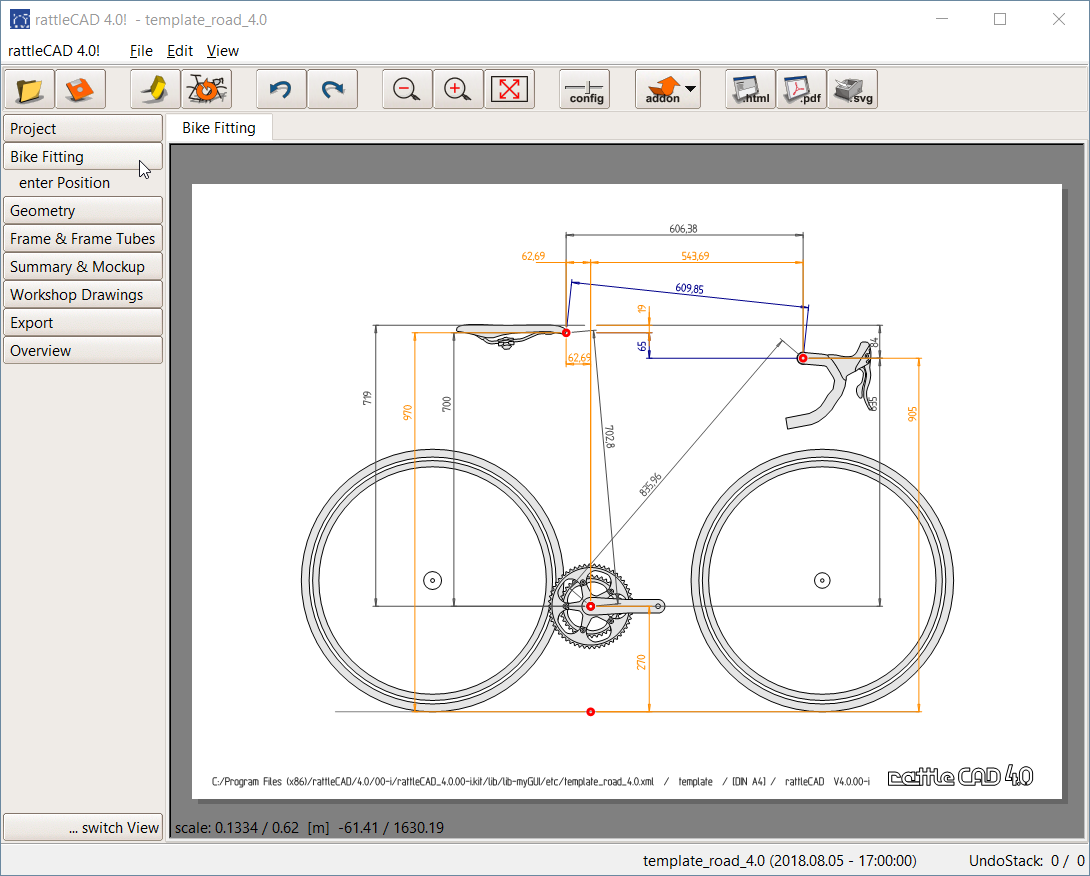Click the template file path footer text
Image resolution: width=1090 pixels, height=876 pixels.
click(433, 781)
